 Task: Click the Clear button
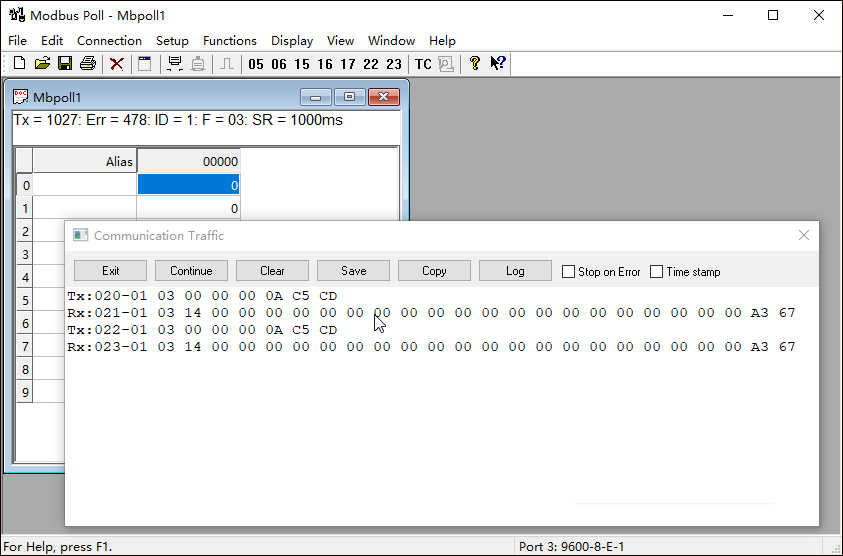tap(272, 270)
